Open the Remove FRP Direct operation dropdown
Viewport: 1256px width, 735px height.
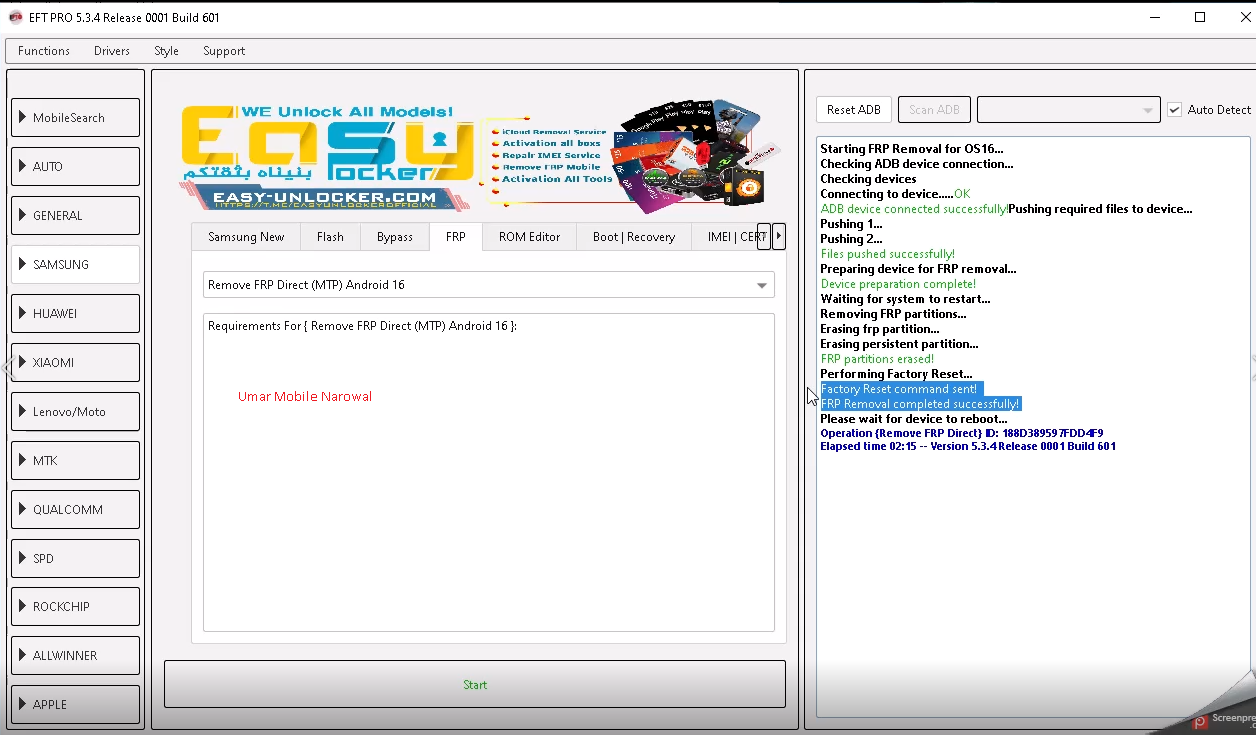click(x=488, y=285)
